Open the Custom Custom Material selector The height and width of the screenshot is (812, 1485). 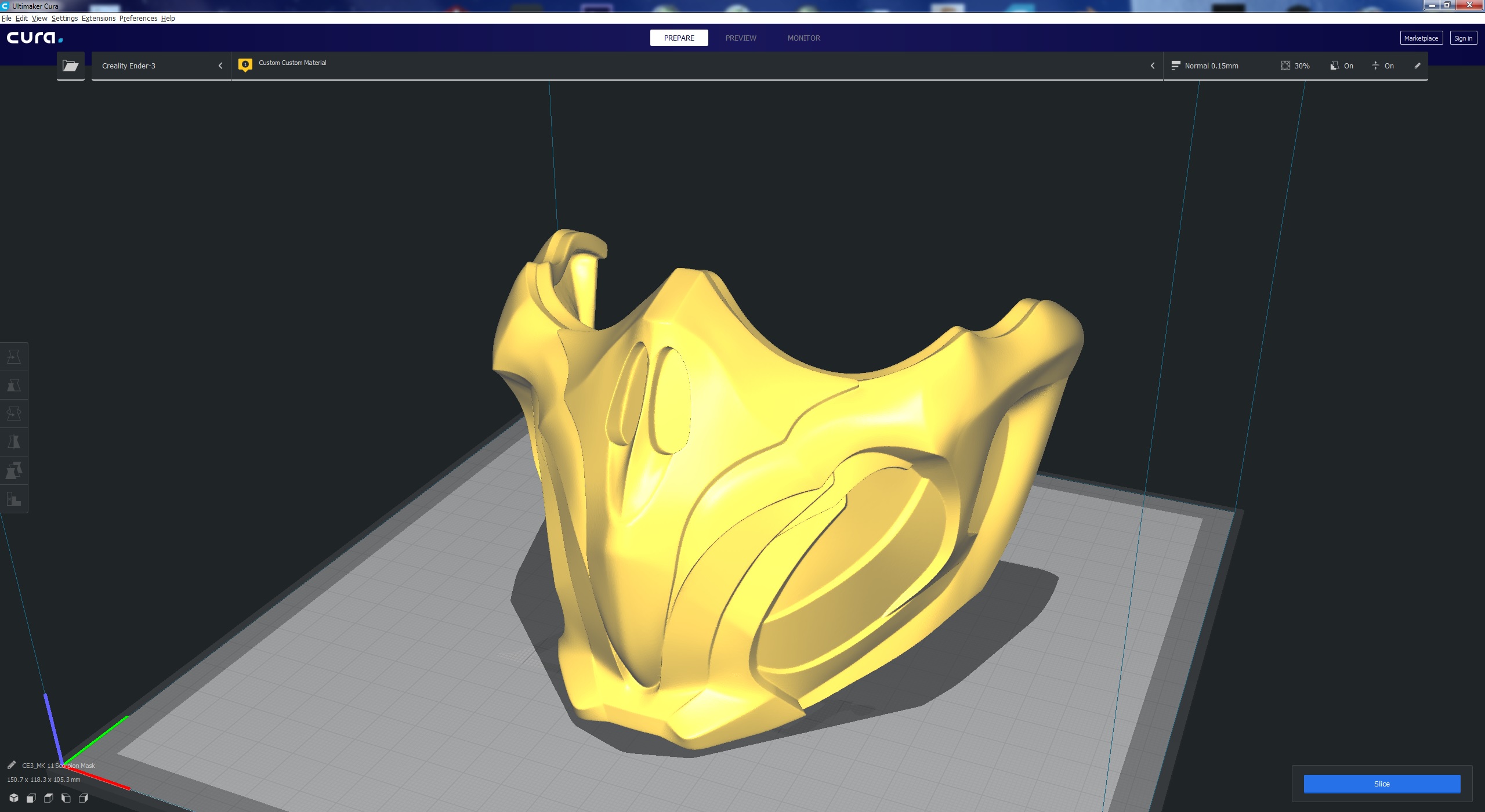point(292,63)
